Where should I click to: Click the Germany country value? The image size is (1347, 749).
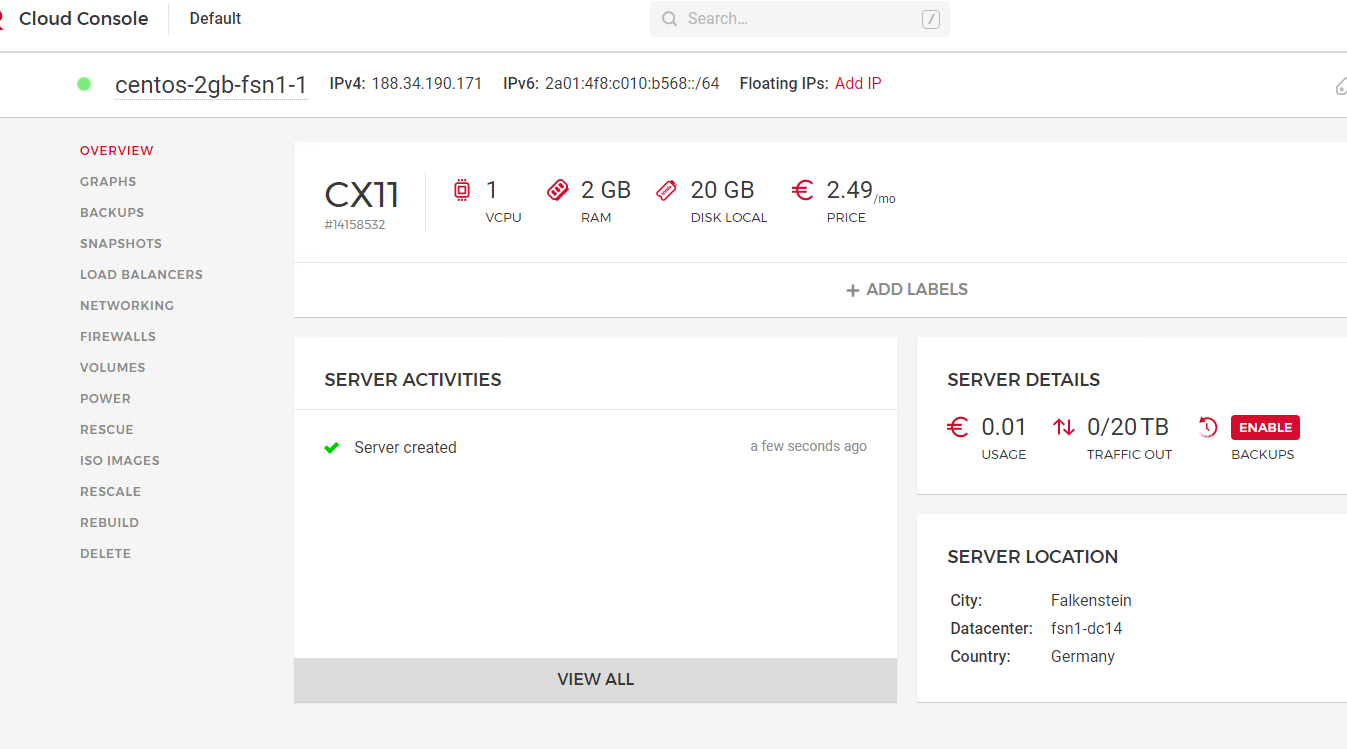click(x=1083, y=657)
